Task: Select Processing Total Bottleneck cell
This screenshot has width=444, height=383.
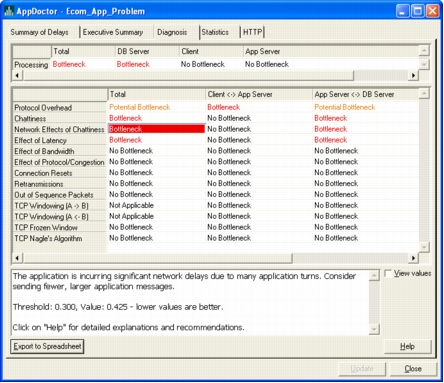Action: pos(83,64)
